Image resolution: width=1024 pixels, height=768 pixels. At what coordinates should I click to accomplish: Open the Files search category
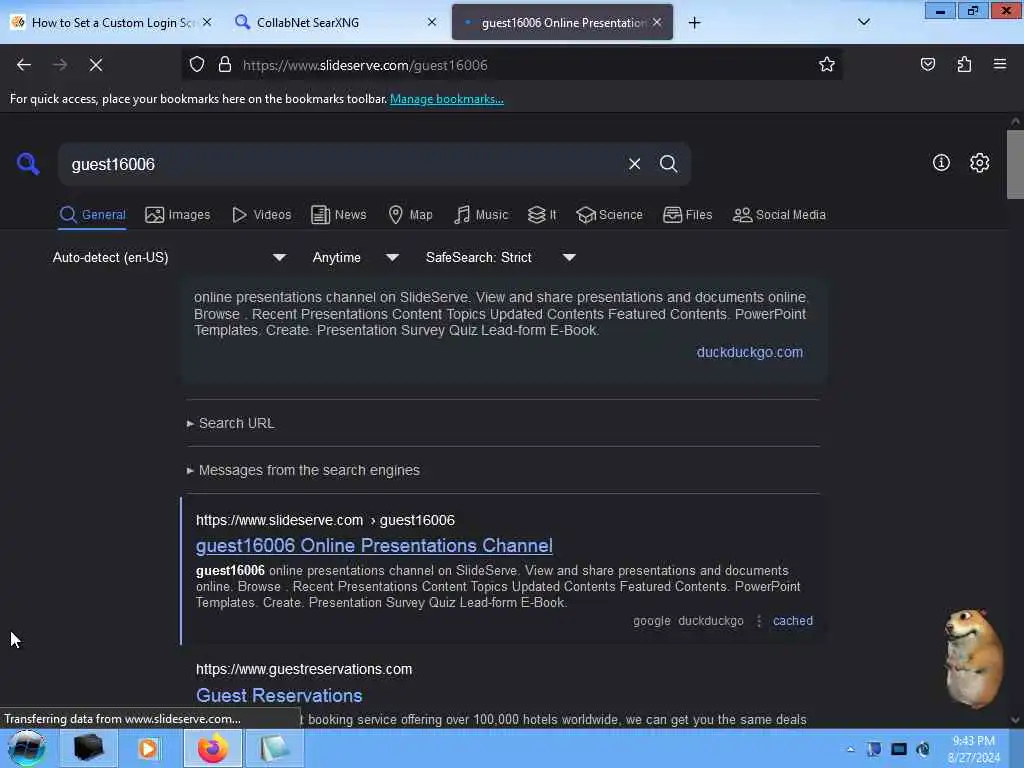(687, 215)
